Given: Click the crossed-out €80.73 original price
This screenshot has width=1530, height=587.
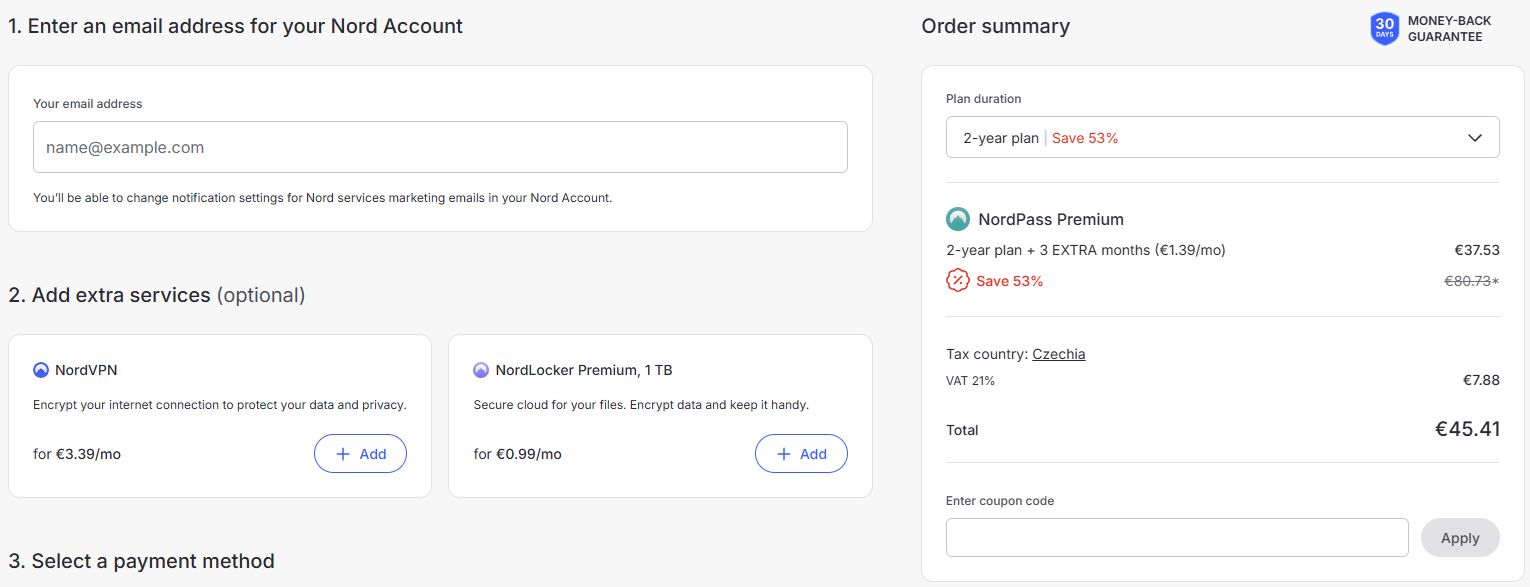Looking at the screenshot, I should coord(1467,281).
